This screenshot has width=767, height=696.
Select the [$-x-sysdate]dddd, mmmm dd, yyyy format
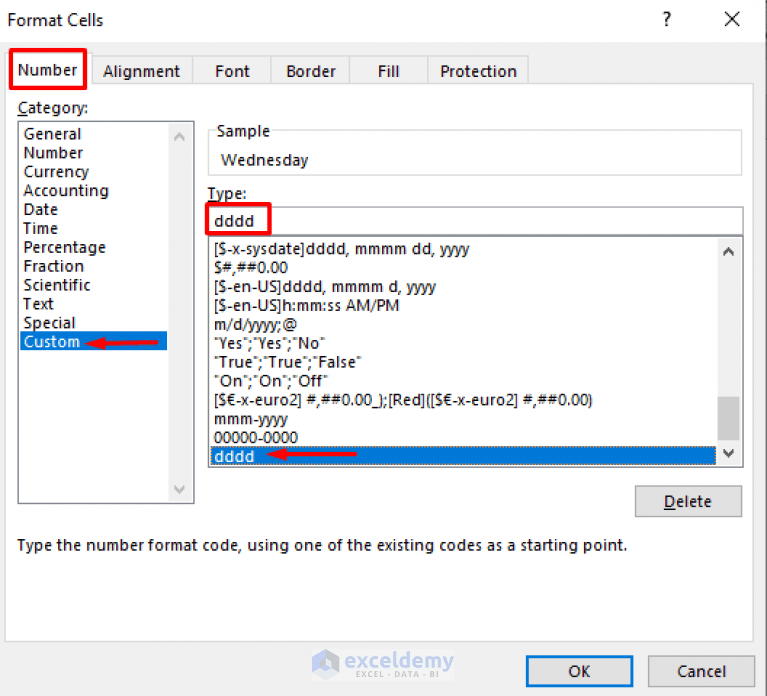tap(464, 249)
